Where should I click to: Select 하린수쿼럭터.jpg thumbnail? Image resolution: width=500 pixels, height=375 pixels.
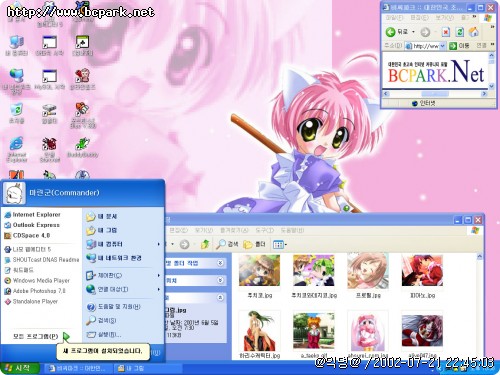tap(260, 331)
